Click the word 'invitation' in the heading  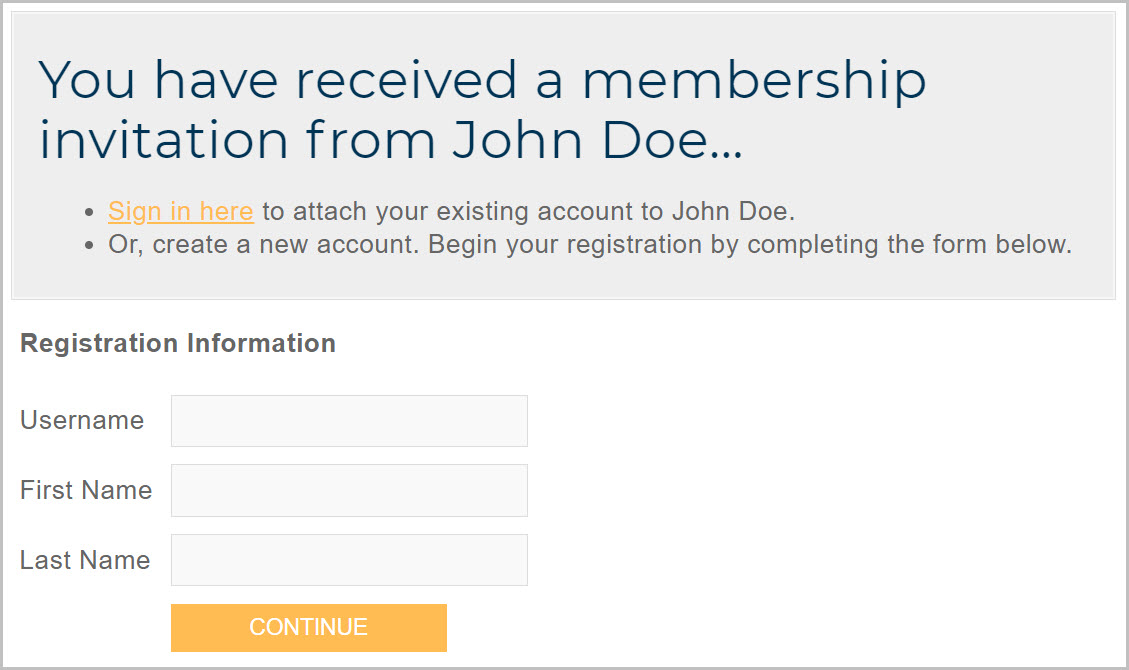[164, 139]
